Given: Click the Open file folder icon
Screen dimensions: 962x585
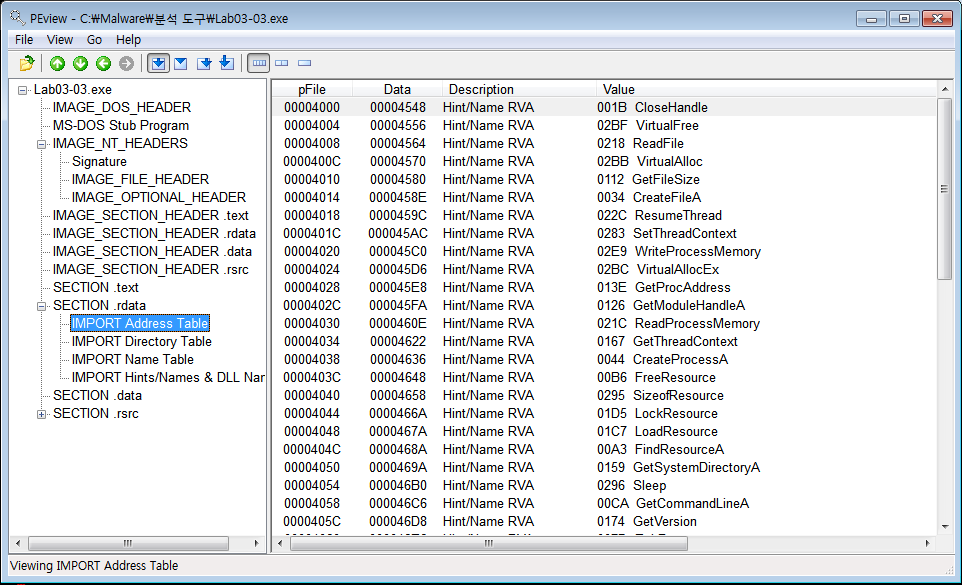Looking at the screenshot, I should (x=26, y=63).
